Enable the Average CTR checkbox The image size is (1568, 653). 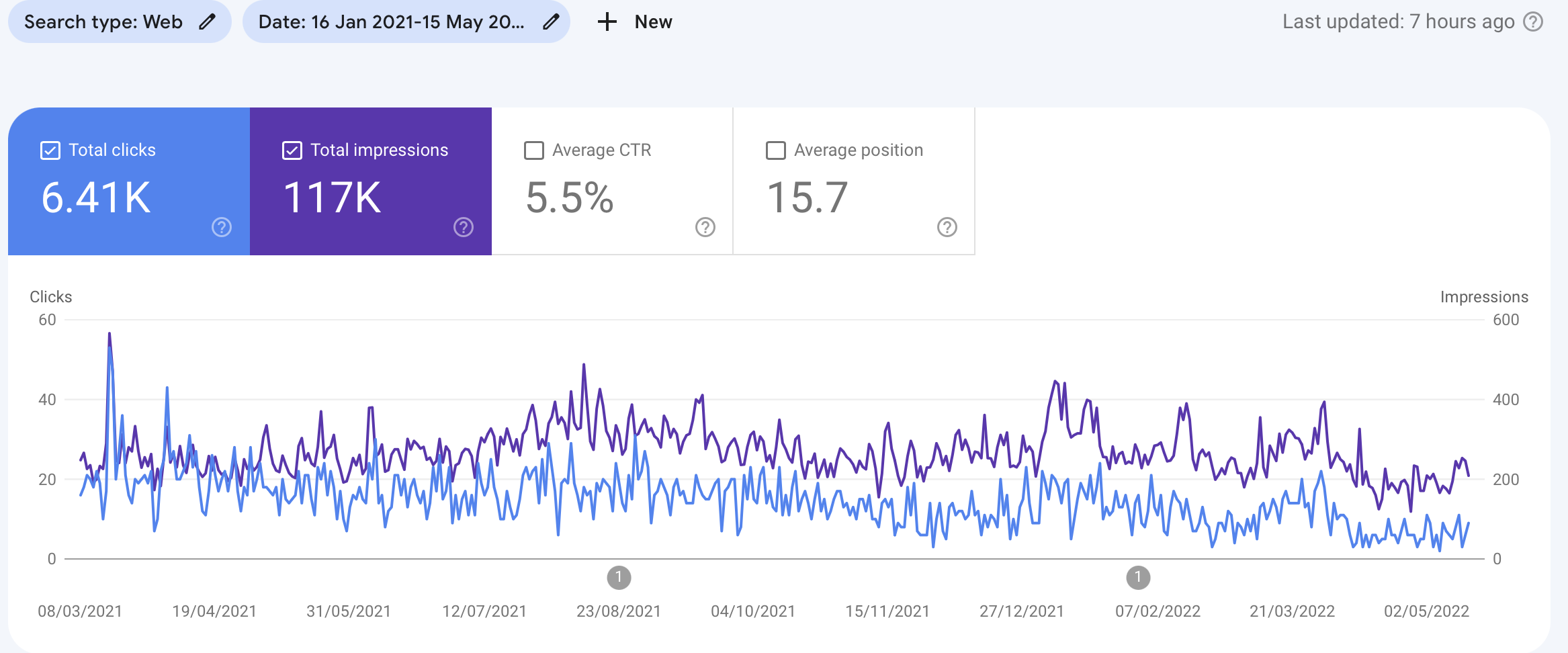(x=534, y=150)
